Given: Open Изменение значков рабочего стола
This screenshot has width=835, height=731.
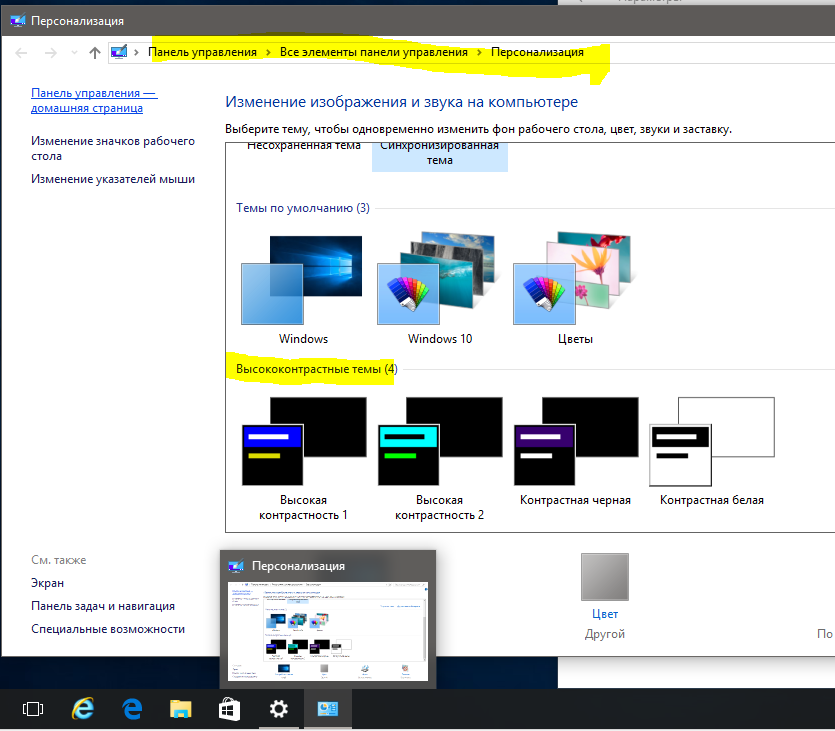Looking at the screenshot, I should (113, 149).
